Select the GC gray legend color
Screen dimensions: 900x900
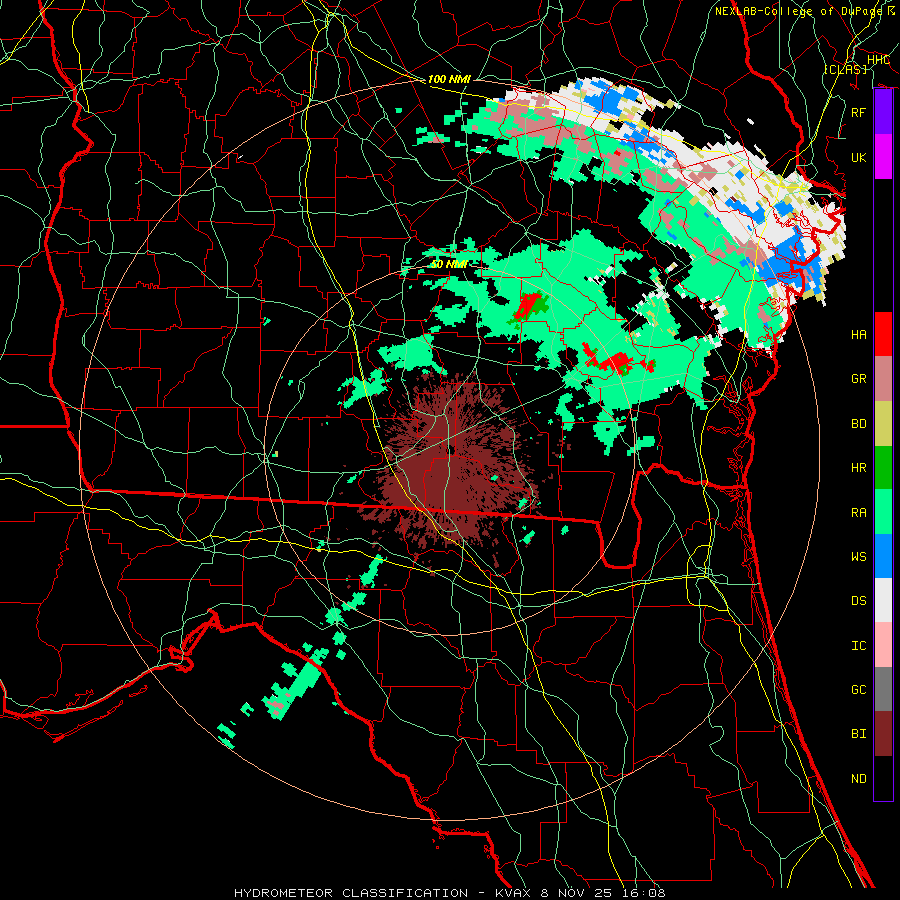tap(883, 689)
